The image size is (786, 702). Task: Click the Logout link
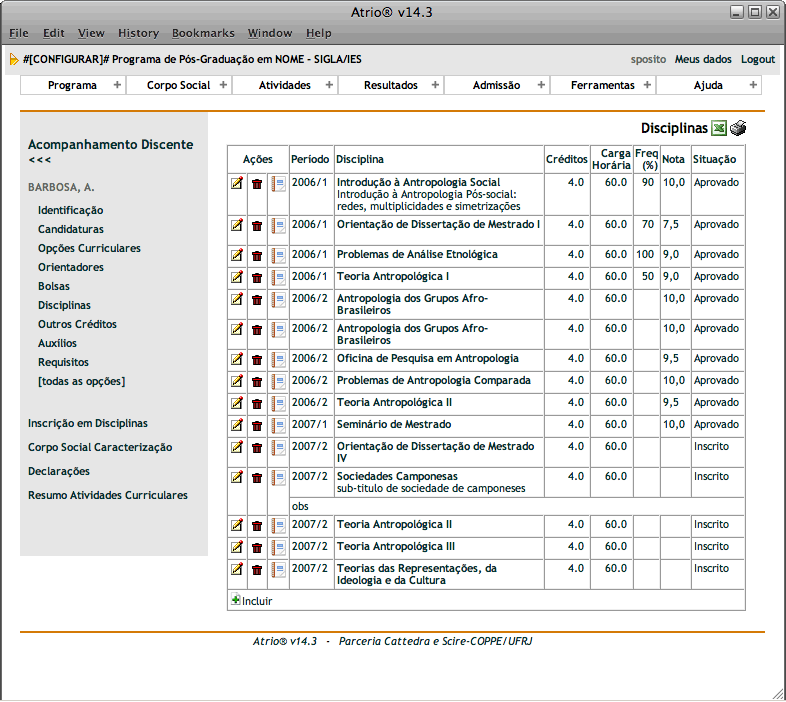pos(757,59)
